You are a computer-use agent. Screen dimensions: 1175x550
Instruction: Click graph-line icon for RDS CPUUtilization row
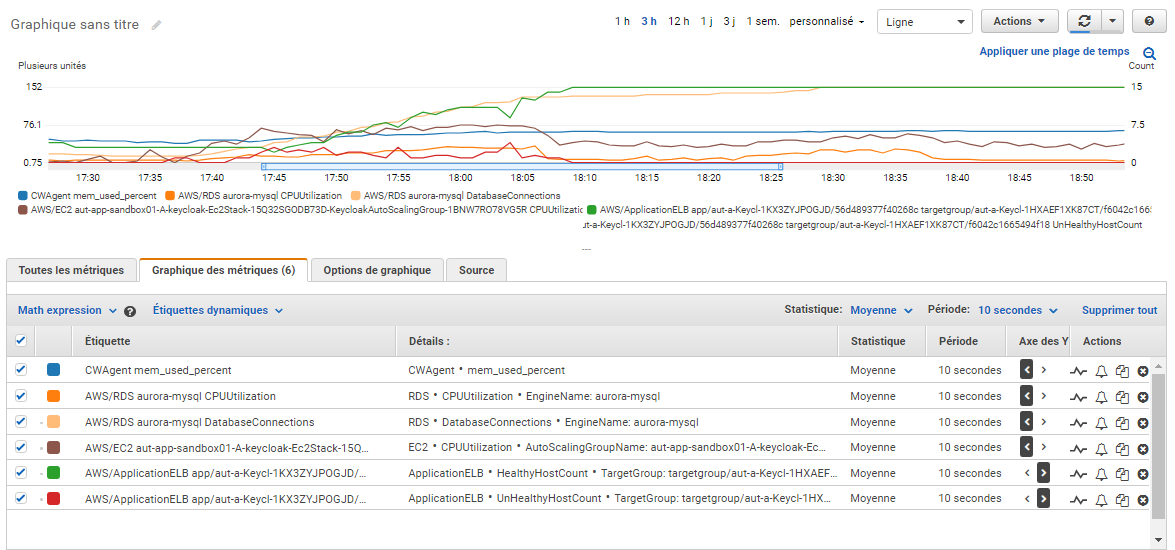tap(1078, 397)
